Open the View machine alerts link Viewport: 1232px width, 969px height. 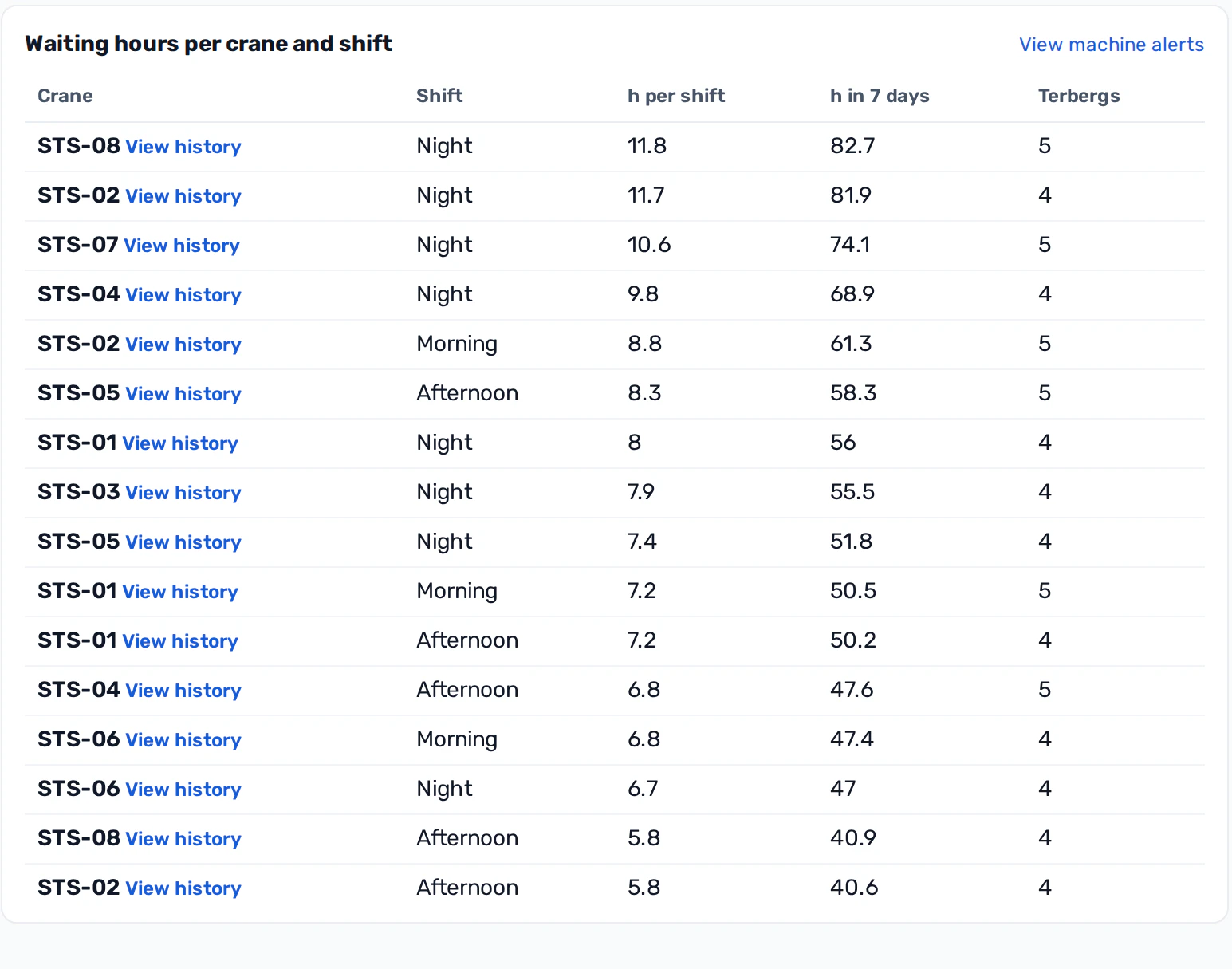1111,45
